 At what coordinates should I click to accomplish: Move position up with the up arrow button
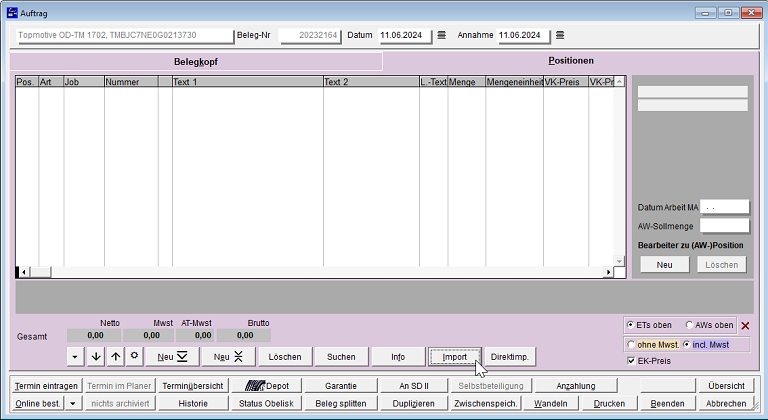[x=115, y=357]
